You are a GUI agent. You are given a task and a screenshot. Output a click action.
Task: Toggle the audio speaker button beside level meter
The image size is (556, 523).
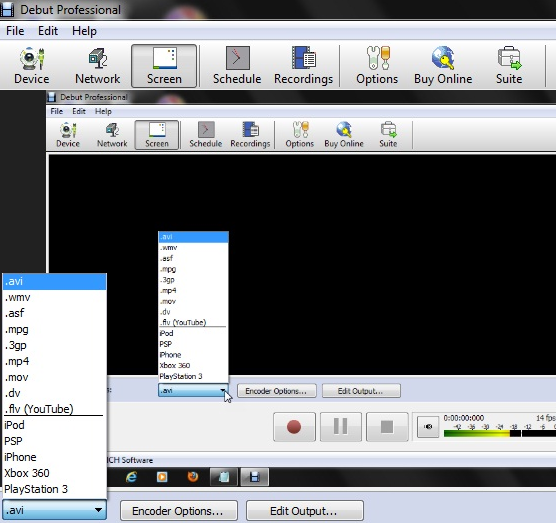pyautogui.click(x=428, y=427)
